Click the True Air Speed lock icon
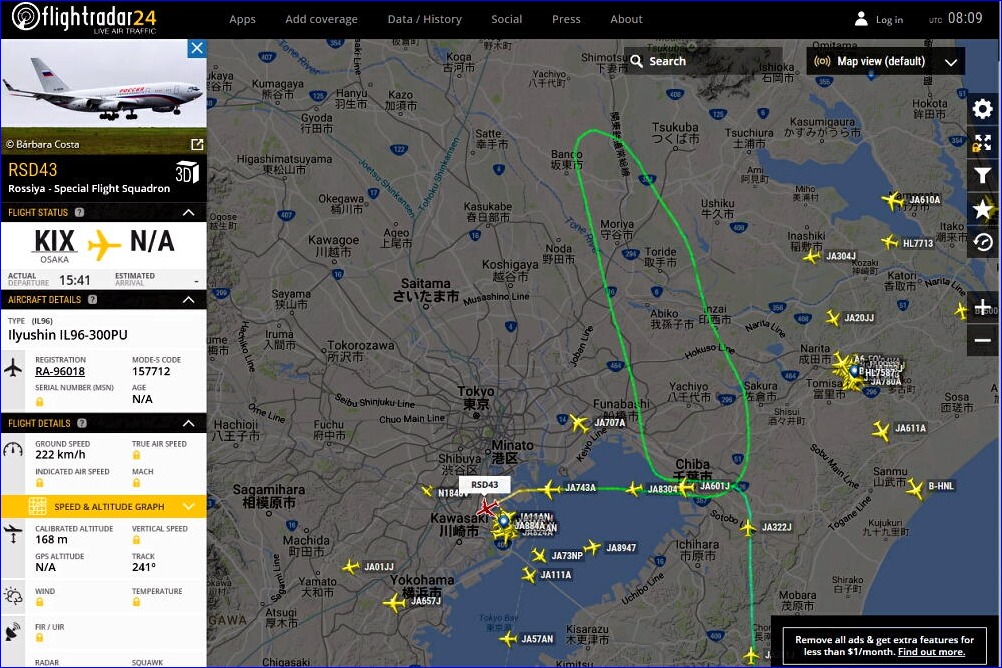The image size is (1002, 668). 136,455
